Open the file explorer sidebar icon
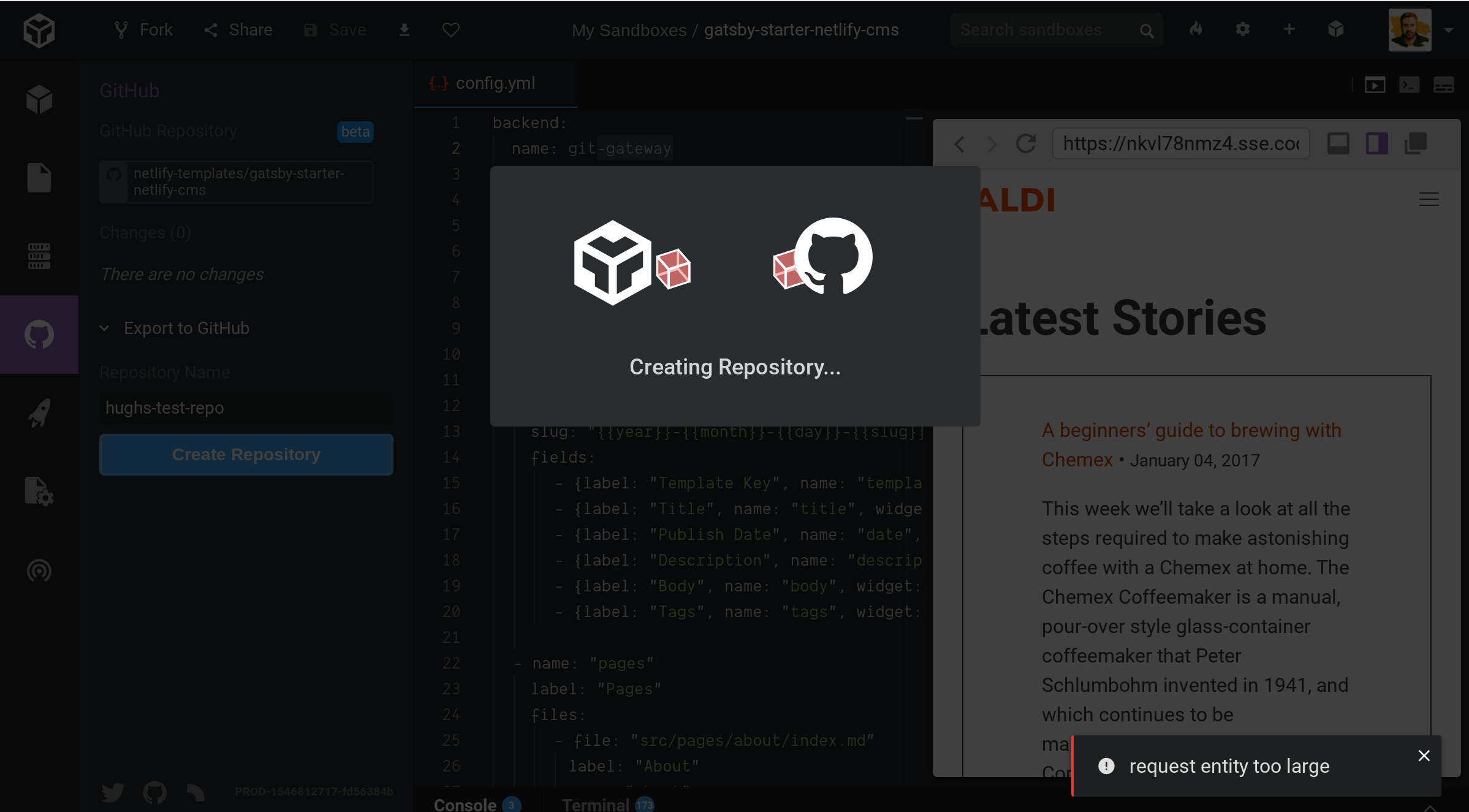The height and width of the screenshot is (812, 1469). (39, 178)
